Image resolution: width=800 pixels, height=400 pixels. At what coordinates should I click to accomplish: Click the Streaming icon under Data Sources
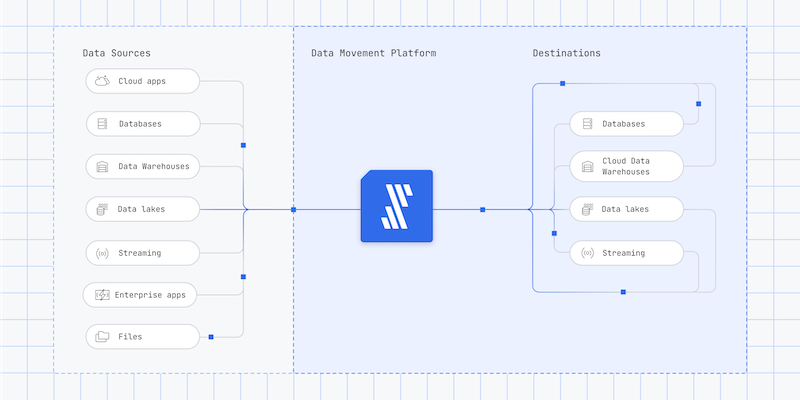click(x=102, y=253)
